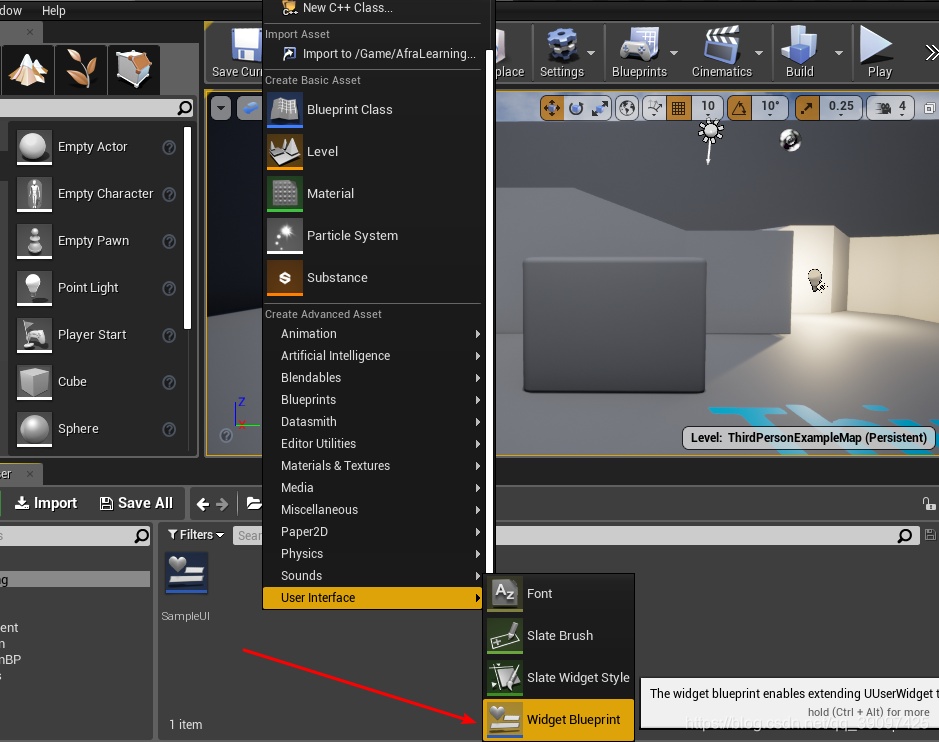This screenshot has width=939, height=742.
Task: Expand the Cinematics toolbar dropdown arrow
Action: pyautogui.click(x=759, y=53)
